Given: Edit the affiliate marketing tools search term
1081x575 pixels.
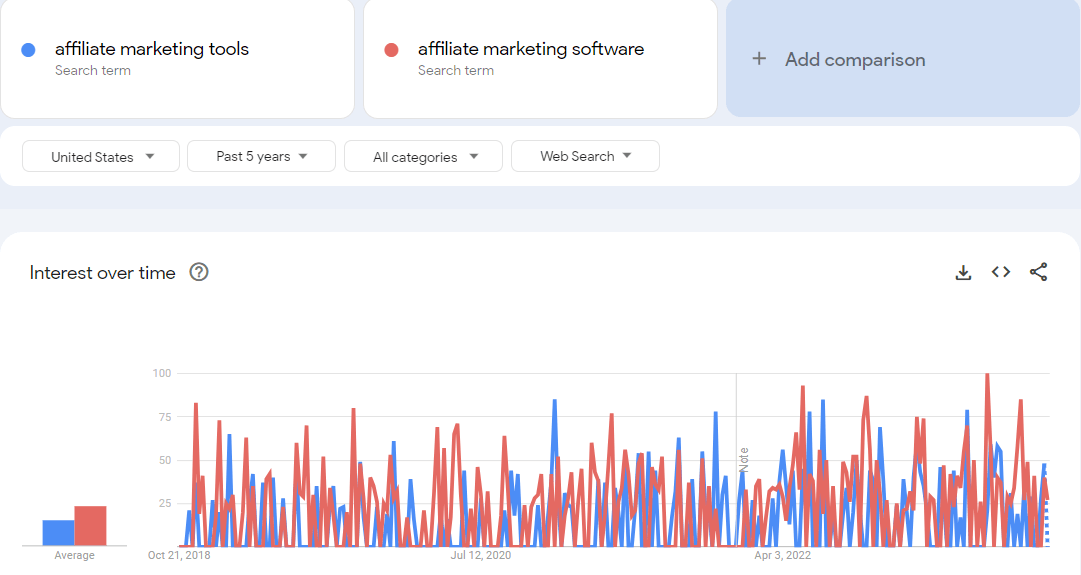Looking at the screenshot, I should [x=152, y=49].
